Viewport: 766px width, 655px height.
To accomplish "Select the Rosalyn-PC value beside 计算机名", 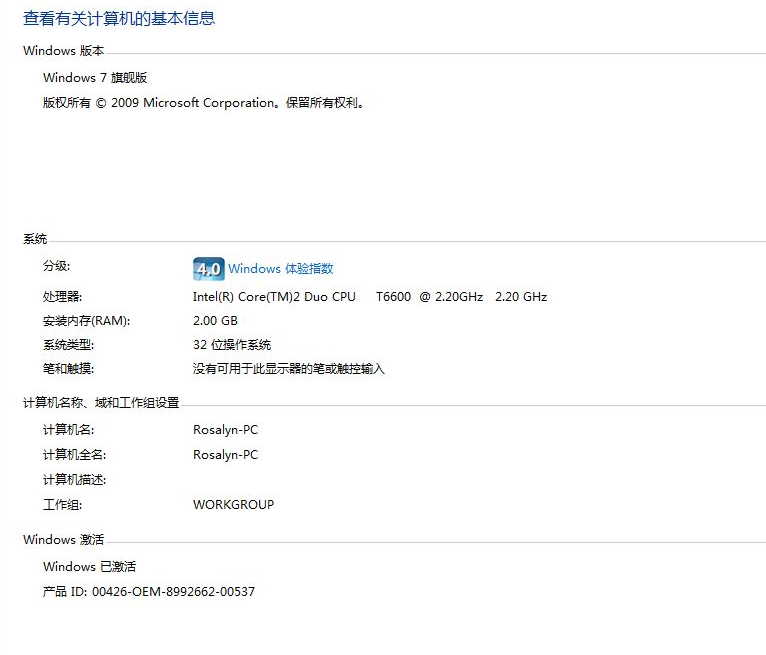I will (225, 430).
